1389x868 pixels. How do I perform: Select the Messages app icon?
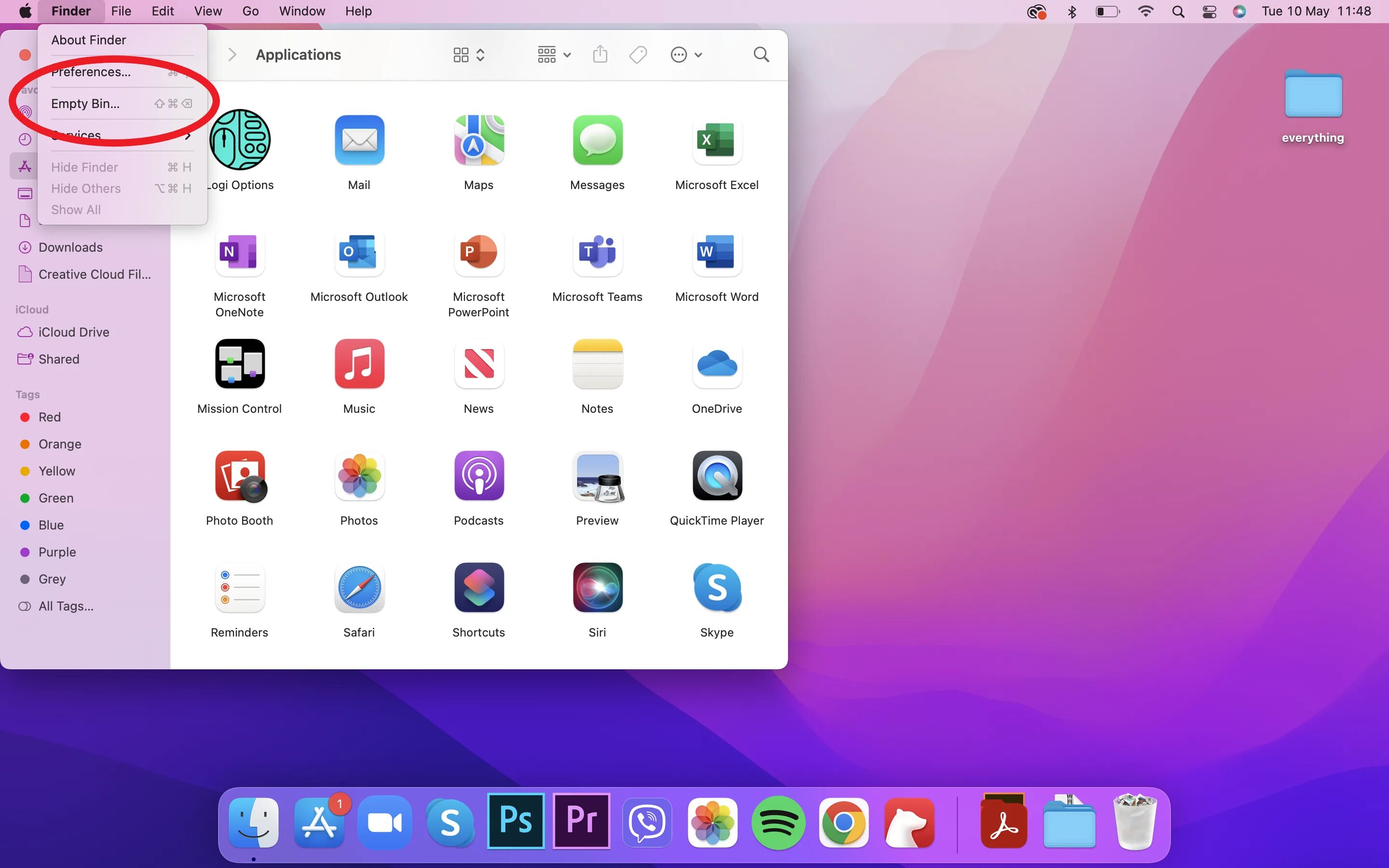598,140
